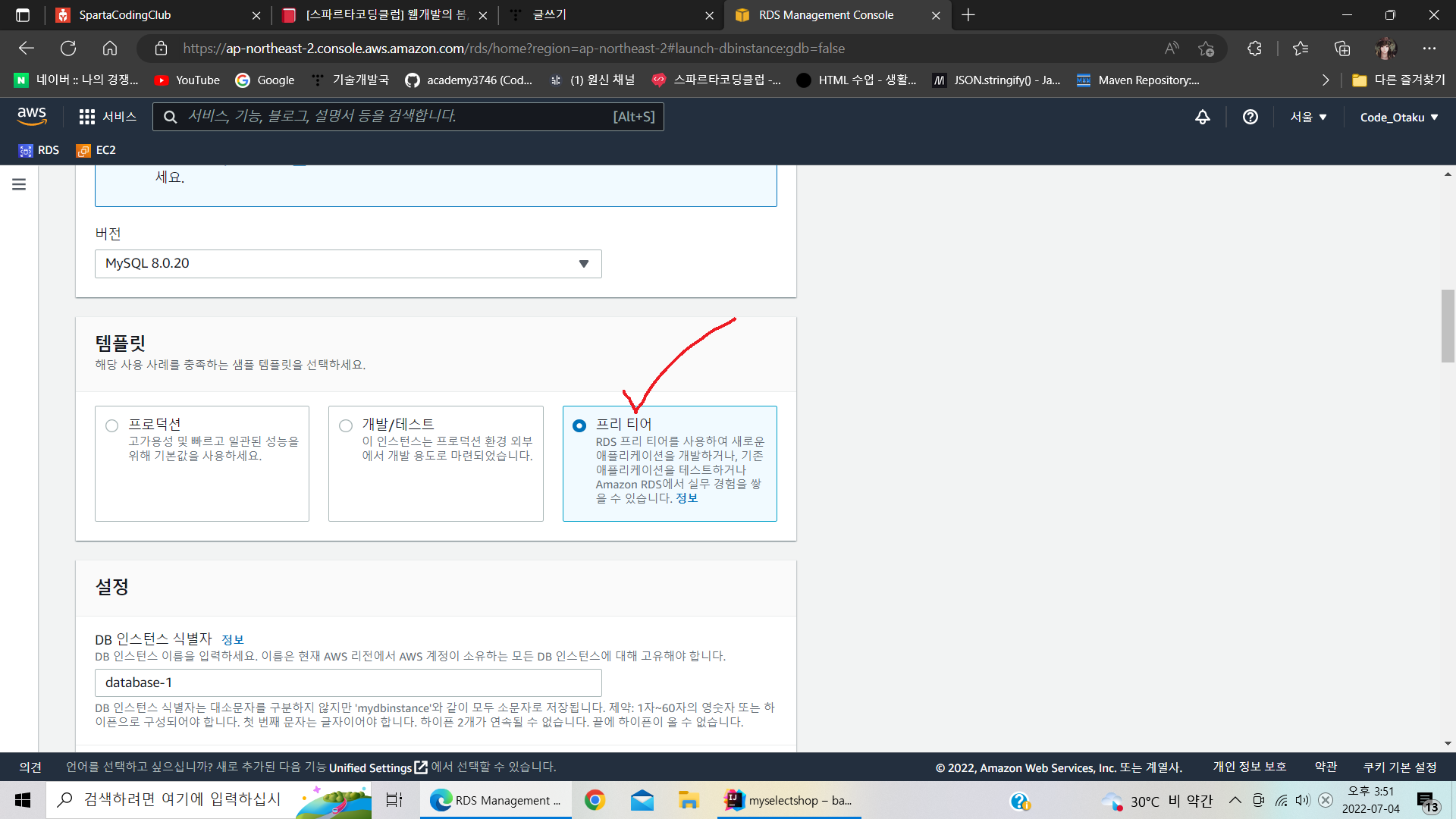1456x819 pixels.
Task: Open 다른 즐겨찾기 bookmarks folder
Action: click(1399, 80)
